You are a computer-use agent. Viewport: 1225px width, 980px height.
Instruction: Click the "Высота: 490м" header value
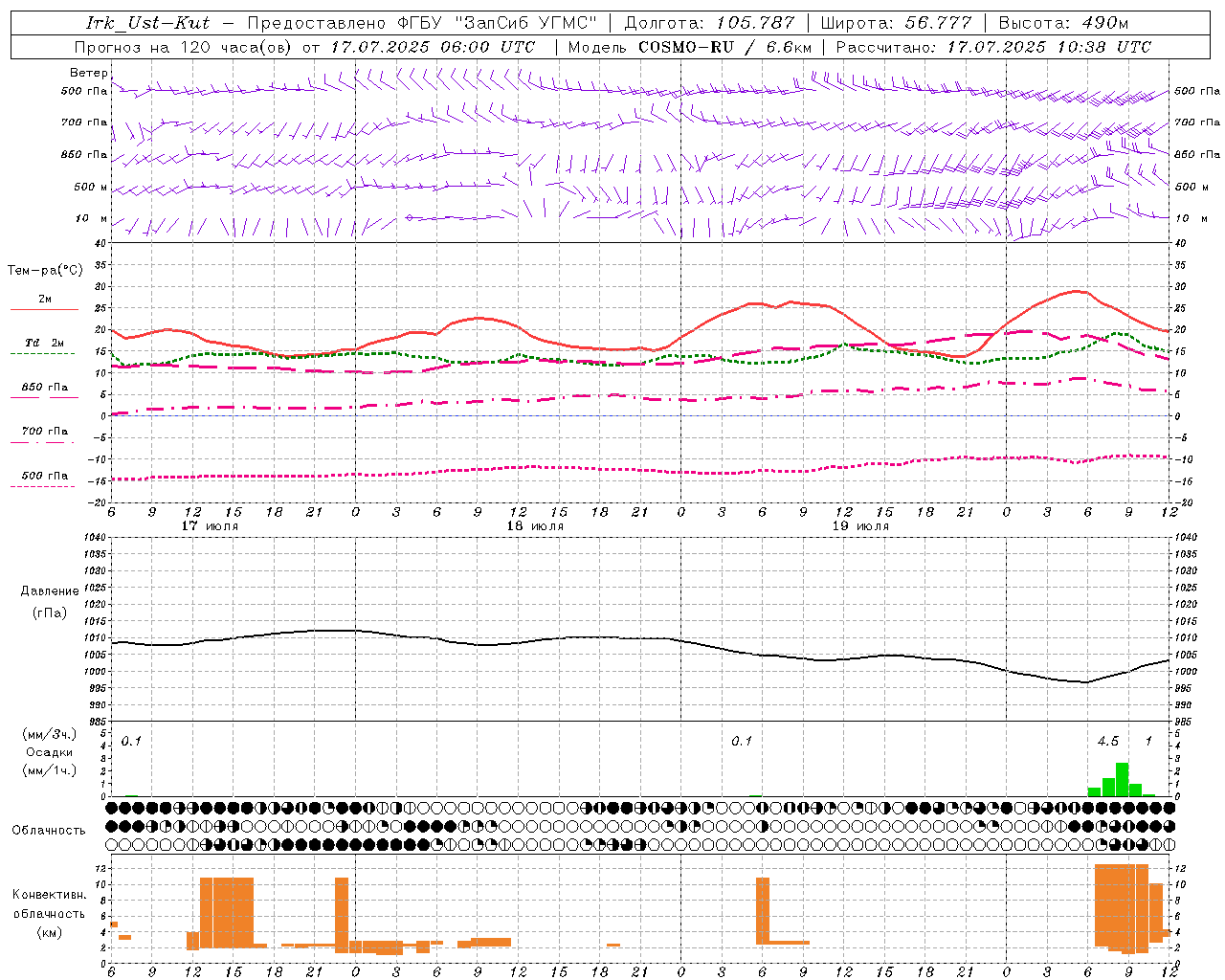pos(1063,23)
